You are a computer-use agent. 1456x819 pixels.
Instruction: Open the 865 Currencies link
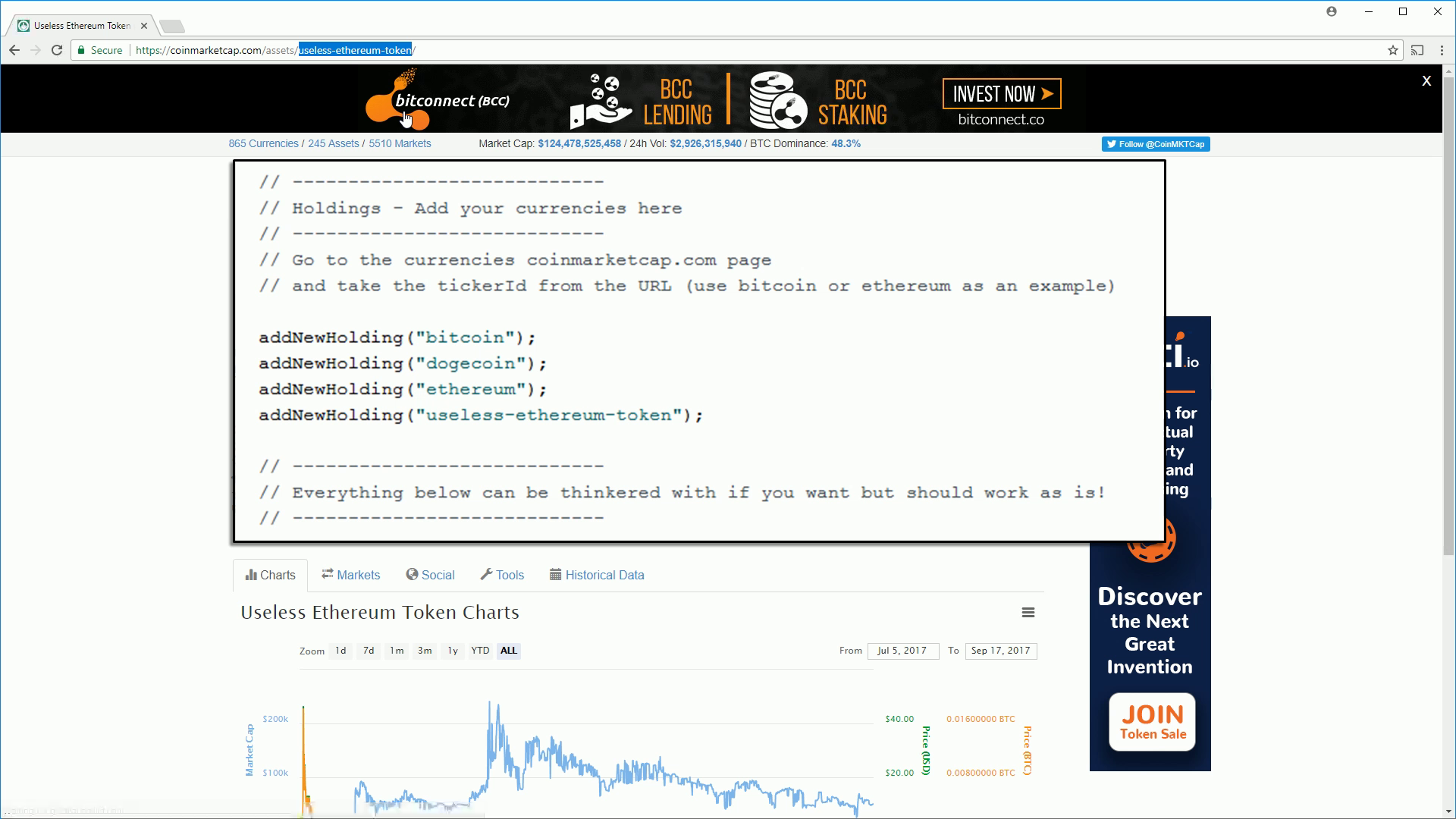point(263,143)
